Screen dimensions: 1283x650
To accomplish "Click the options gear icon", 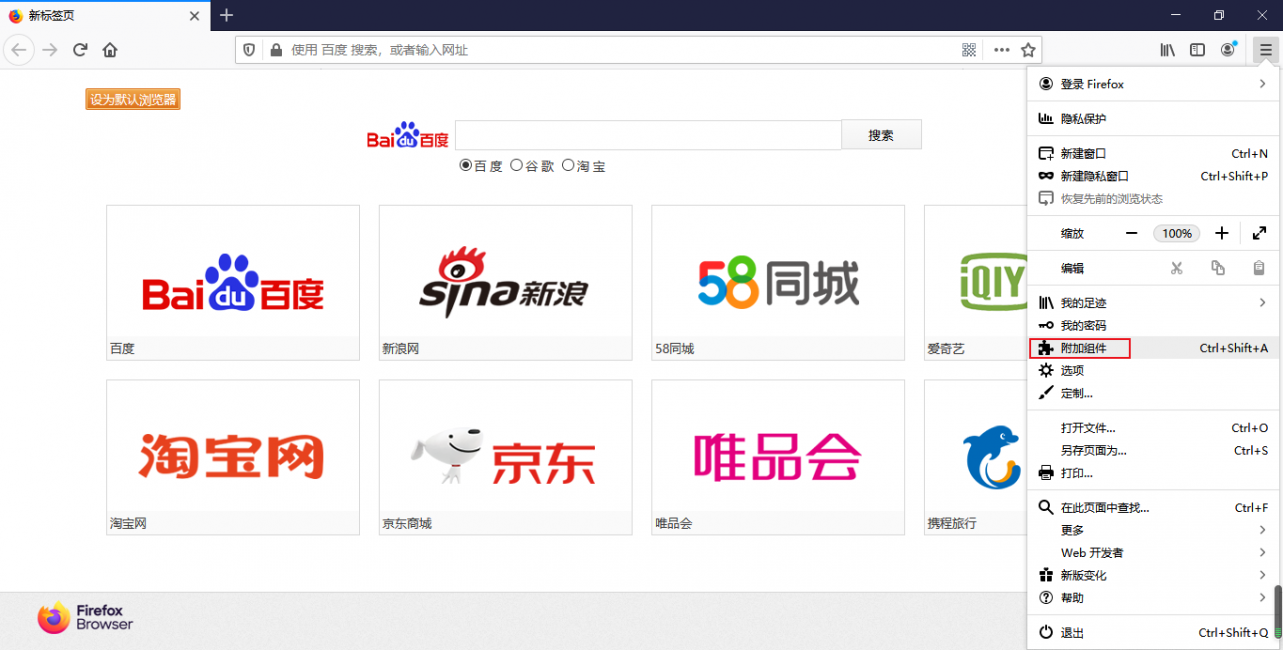I will click(1046, 370).
